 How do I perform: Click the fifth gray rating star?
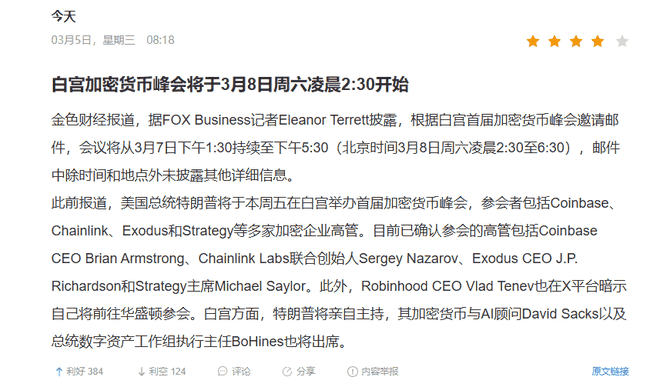[622, 41]
